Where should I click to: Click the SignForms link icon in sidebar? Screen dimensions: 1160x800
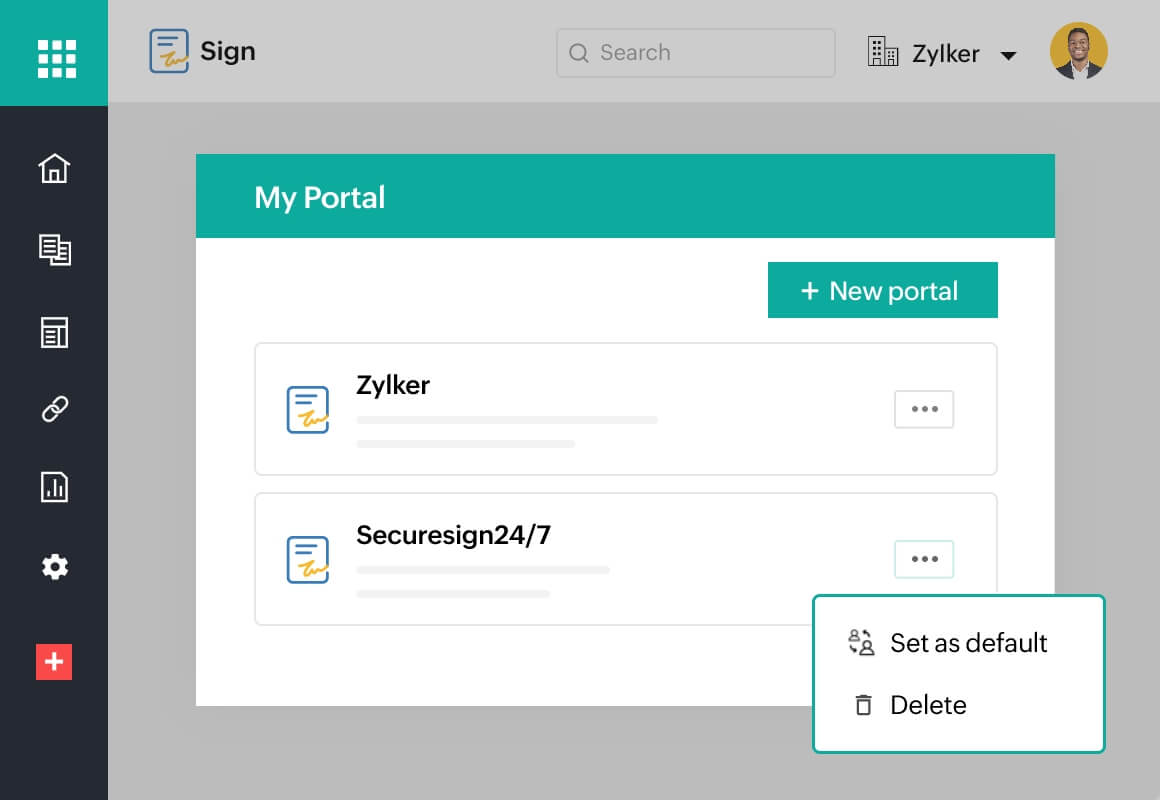pyautogui.click(x=54, y=409)
